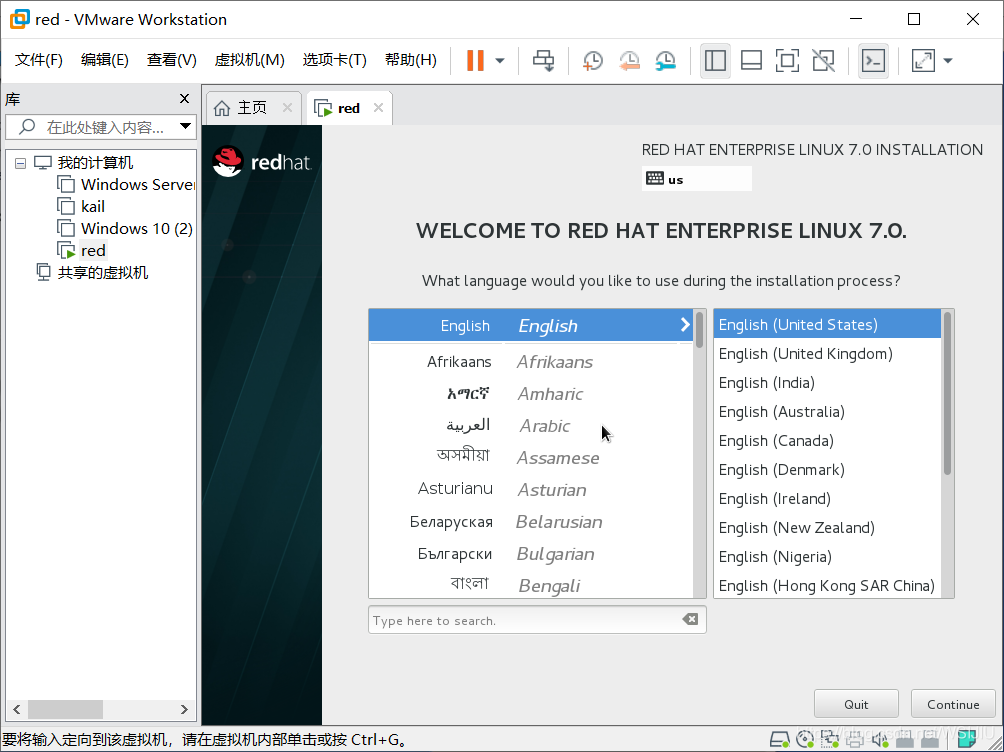Click the library horizontal scrollbar thumb
The height and width of the screenshot is (752, 1004).
65,710
